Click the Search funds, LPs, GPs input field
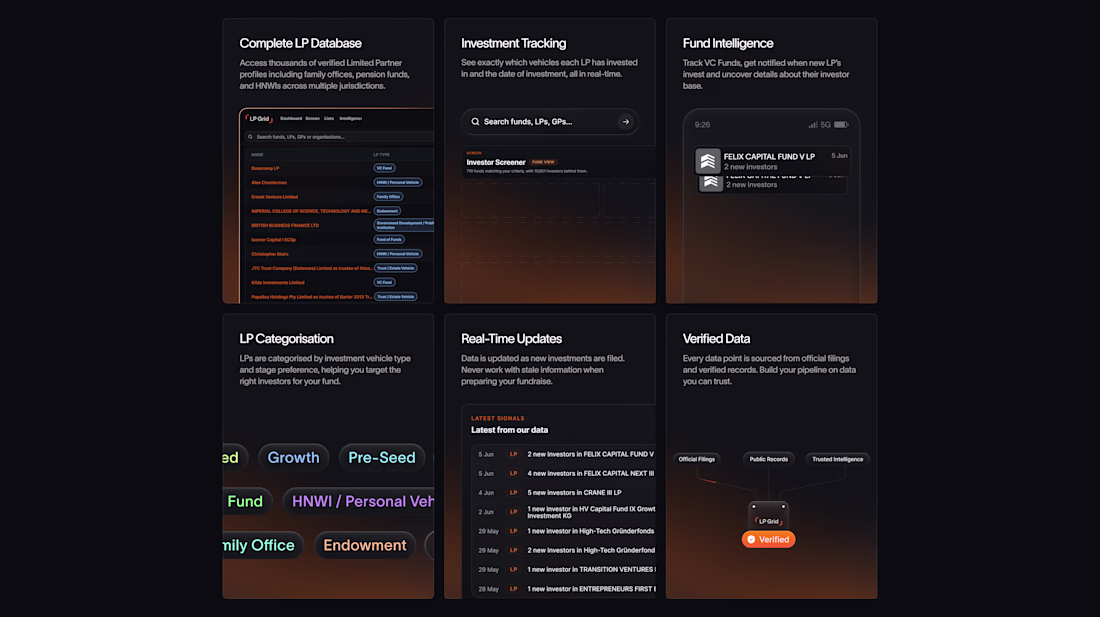Screen dimensions: 1100x617 tap(550, 121)
